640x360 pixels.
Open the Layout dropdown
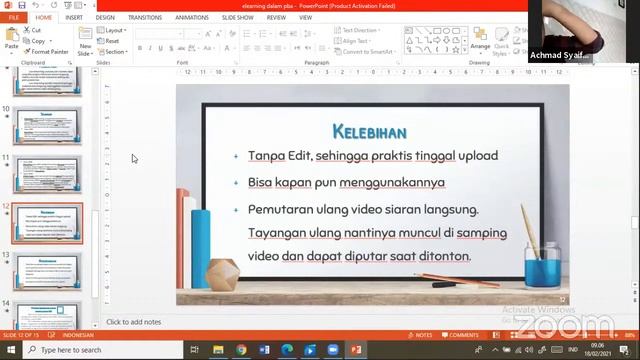point(112,30)
